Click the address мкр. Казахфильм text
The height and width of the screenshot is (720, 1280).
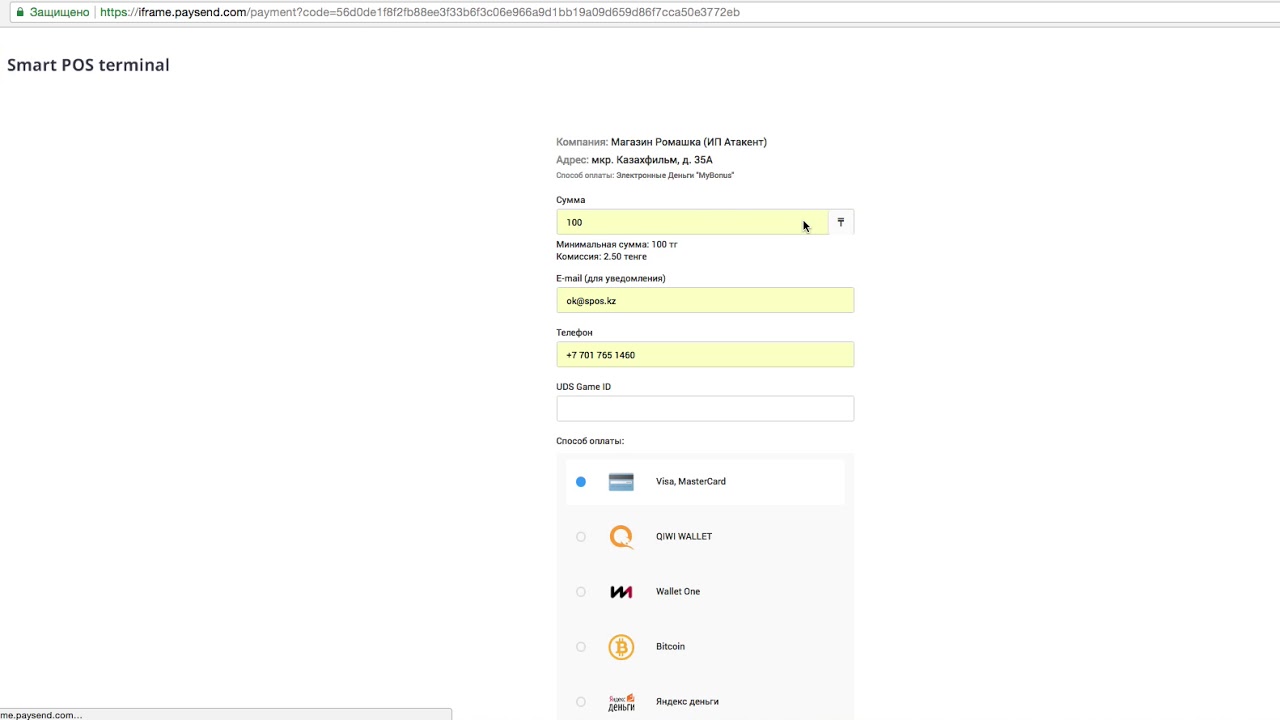coord(652,160)
